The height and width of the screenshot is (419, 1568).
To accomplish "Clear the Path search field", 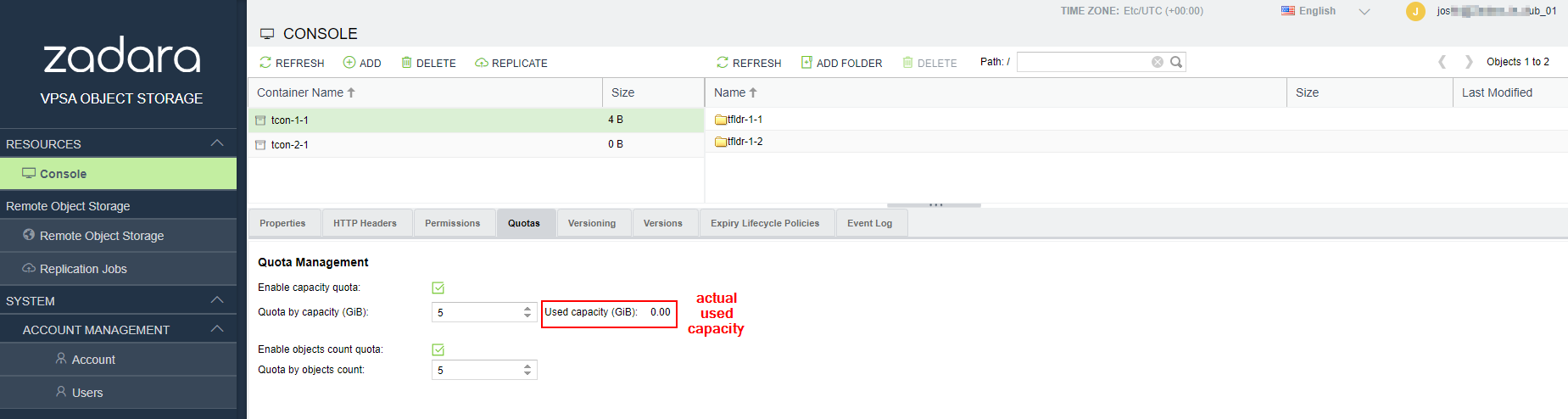I will pyautogui.click(x=1157, y=62).
